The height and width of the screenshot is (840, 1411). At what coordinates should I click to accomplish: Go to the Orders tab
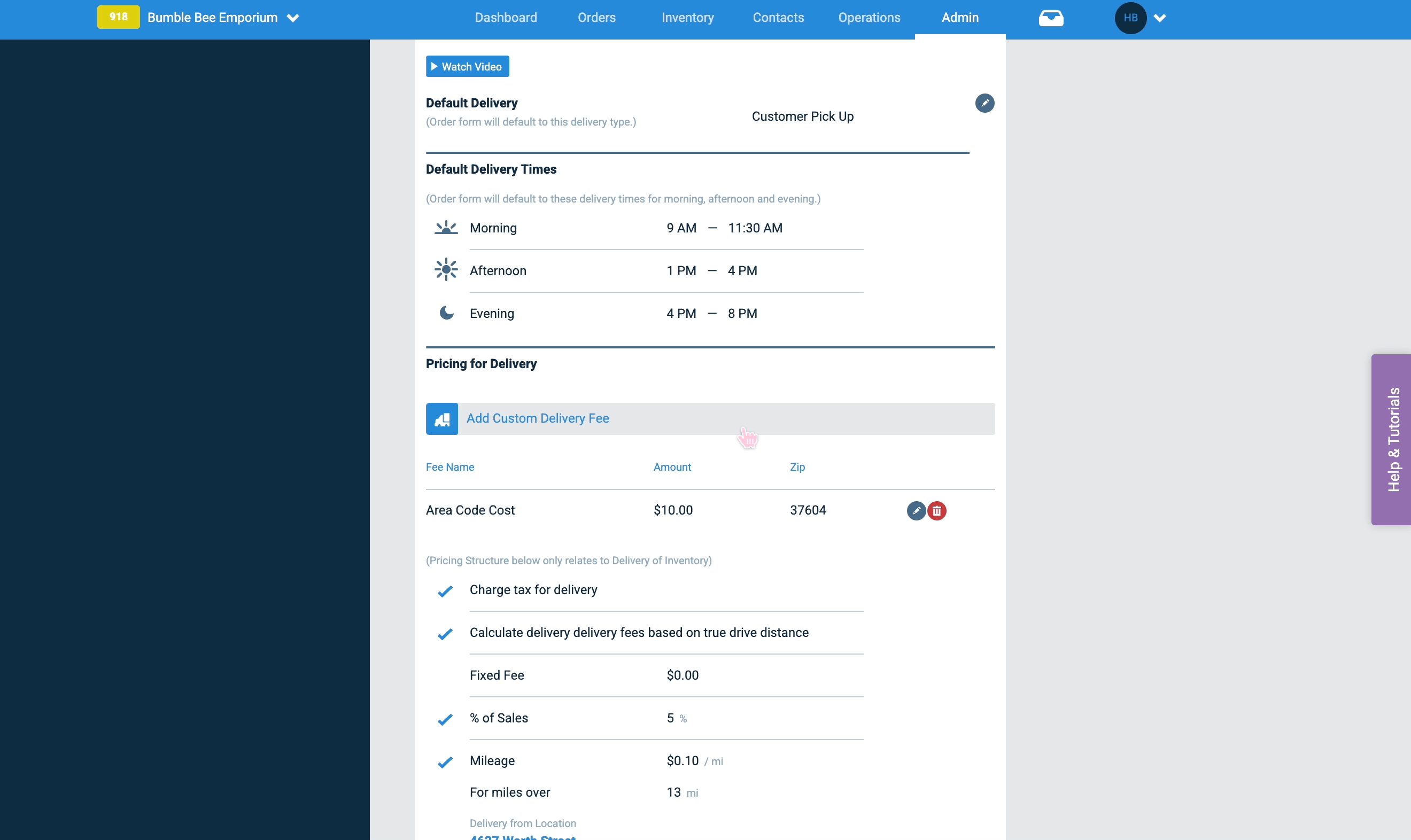pos(596,18)
